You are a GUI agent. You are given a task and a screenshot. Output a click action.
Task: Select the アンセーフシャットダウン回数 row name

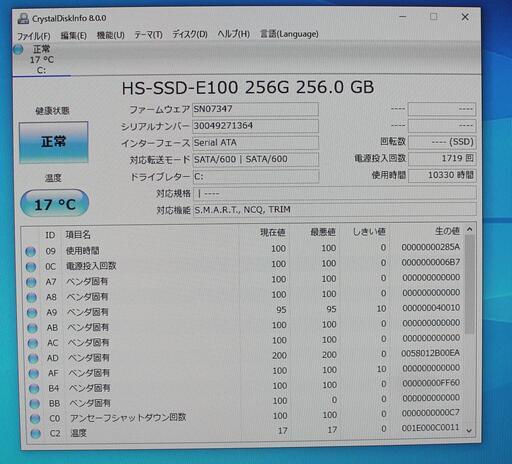128,417
